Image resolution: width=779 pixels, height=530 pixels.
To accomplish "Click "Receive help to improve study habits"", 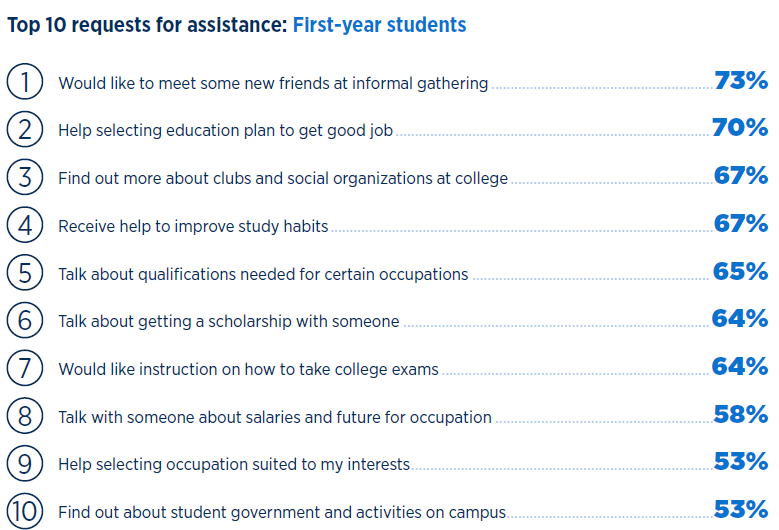I will 193,226.
